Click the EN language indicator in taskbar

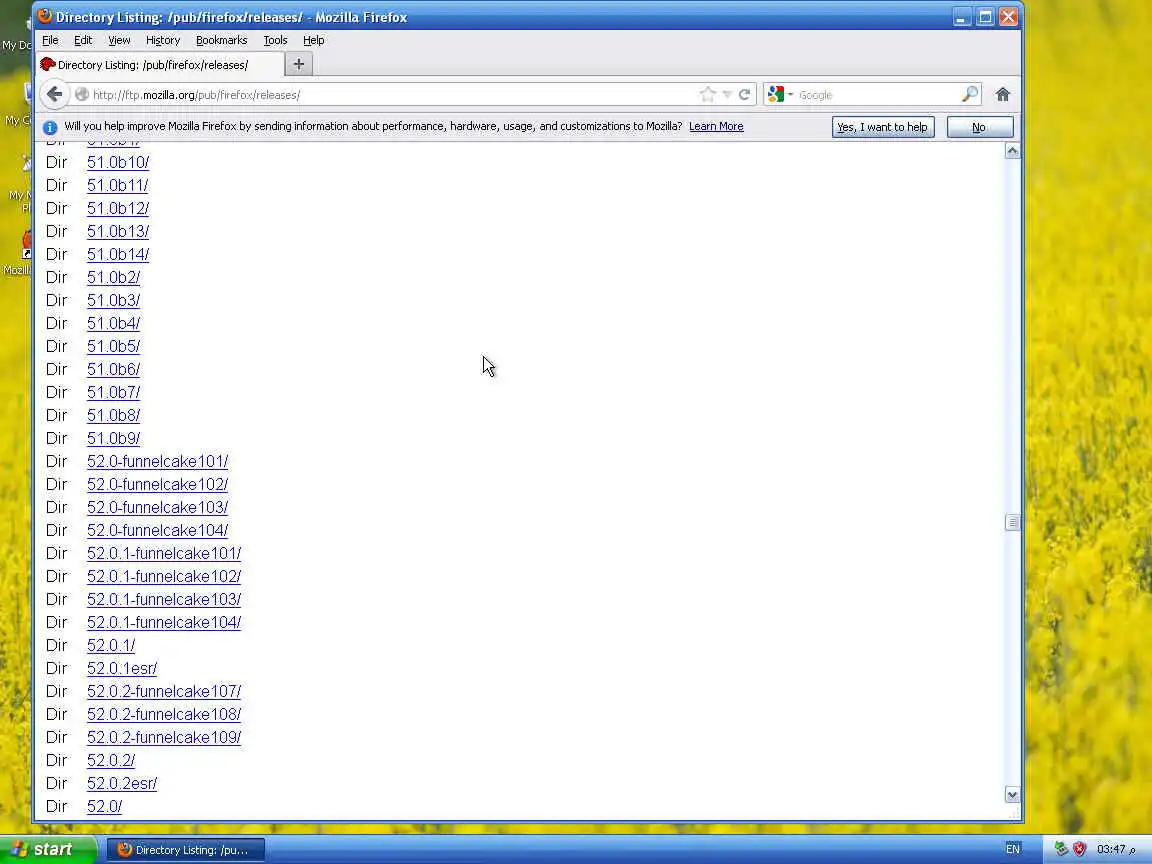[1012, 849]
